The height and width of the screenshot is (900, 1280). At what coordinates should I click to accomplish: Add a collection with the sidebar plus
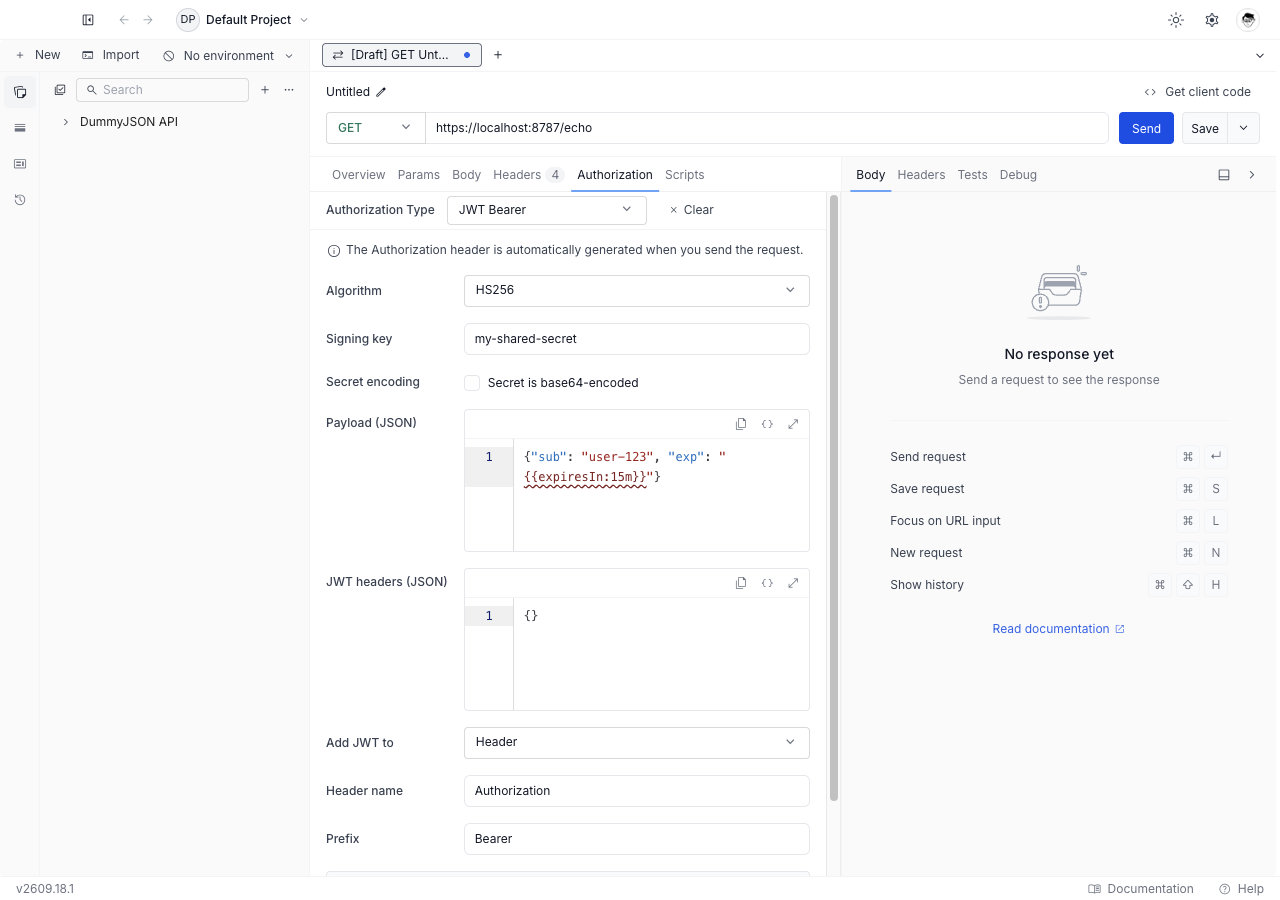point(265,90)
